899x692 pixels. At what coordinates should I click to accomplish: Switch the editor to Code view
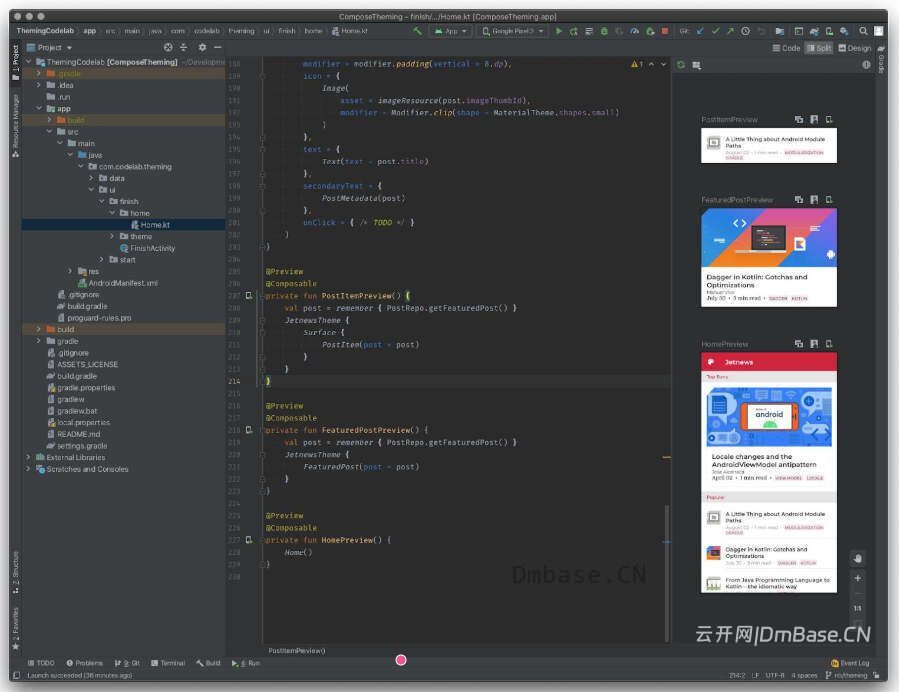pyautogui.click(x=786, y=48)
